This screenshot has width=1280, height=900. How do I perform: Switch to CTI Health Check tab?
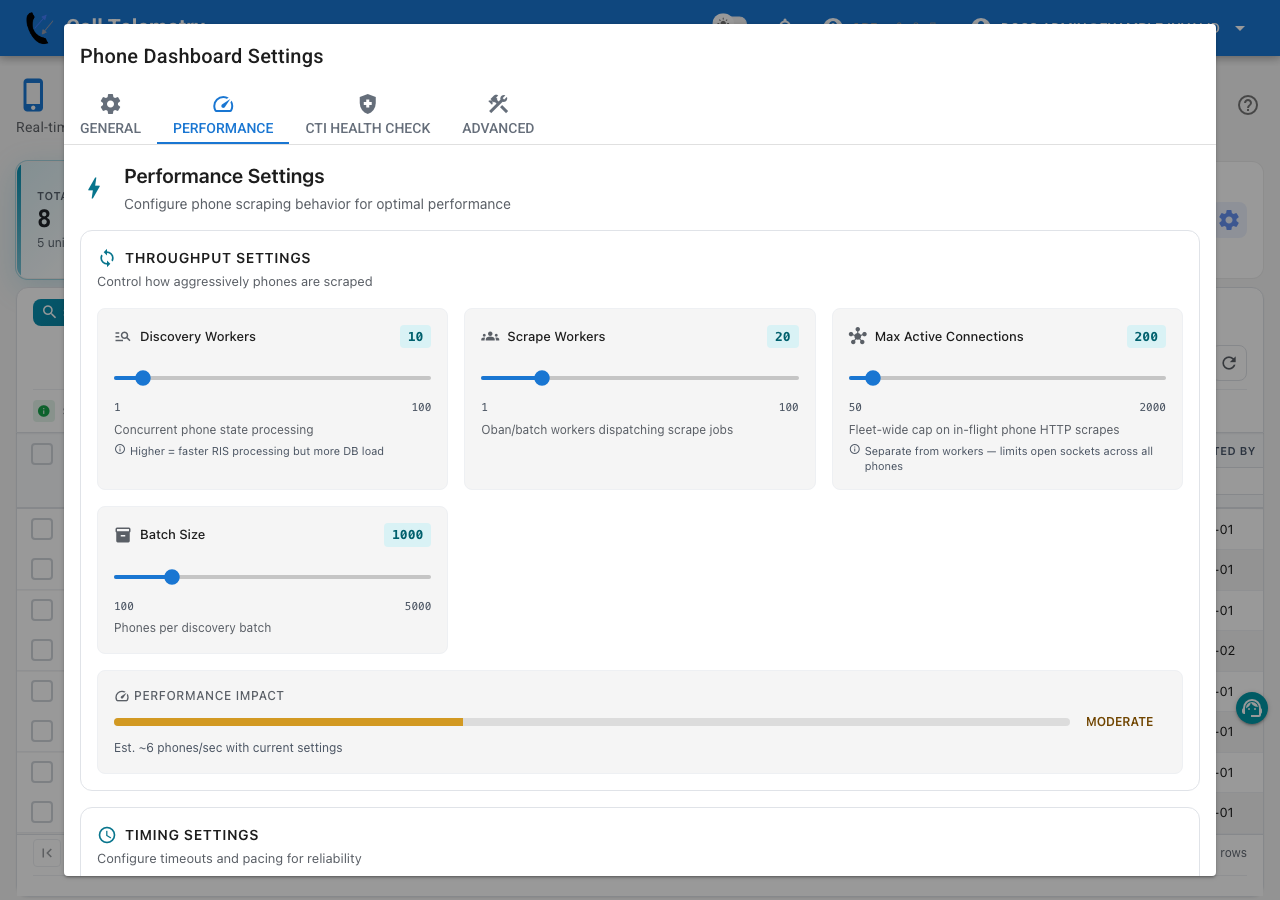[368, 115]
